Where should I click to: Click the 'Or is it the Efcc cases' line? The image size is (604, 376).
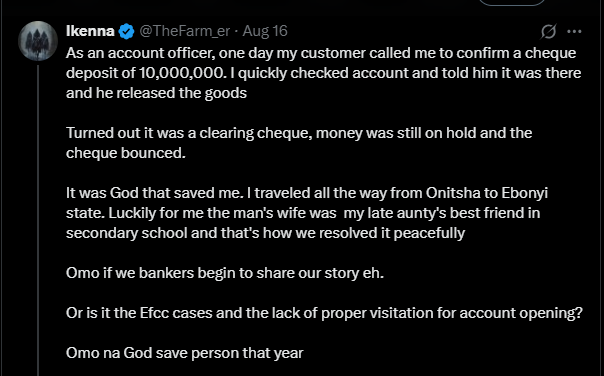324,313
